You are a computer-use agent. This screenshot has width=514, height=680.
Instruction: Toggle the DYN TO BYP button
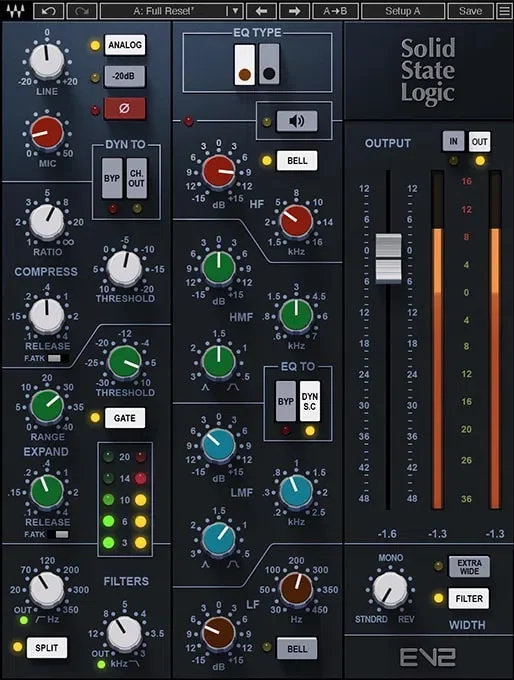112,178
